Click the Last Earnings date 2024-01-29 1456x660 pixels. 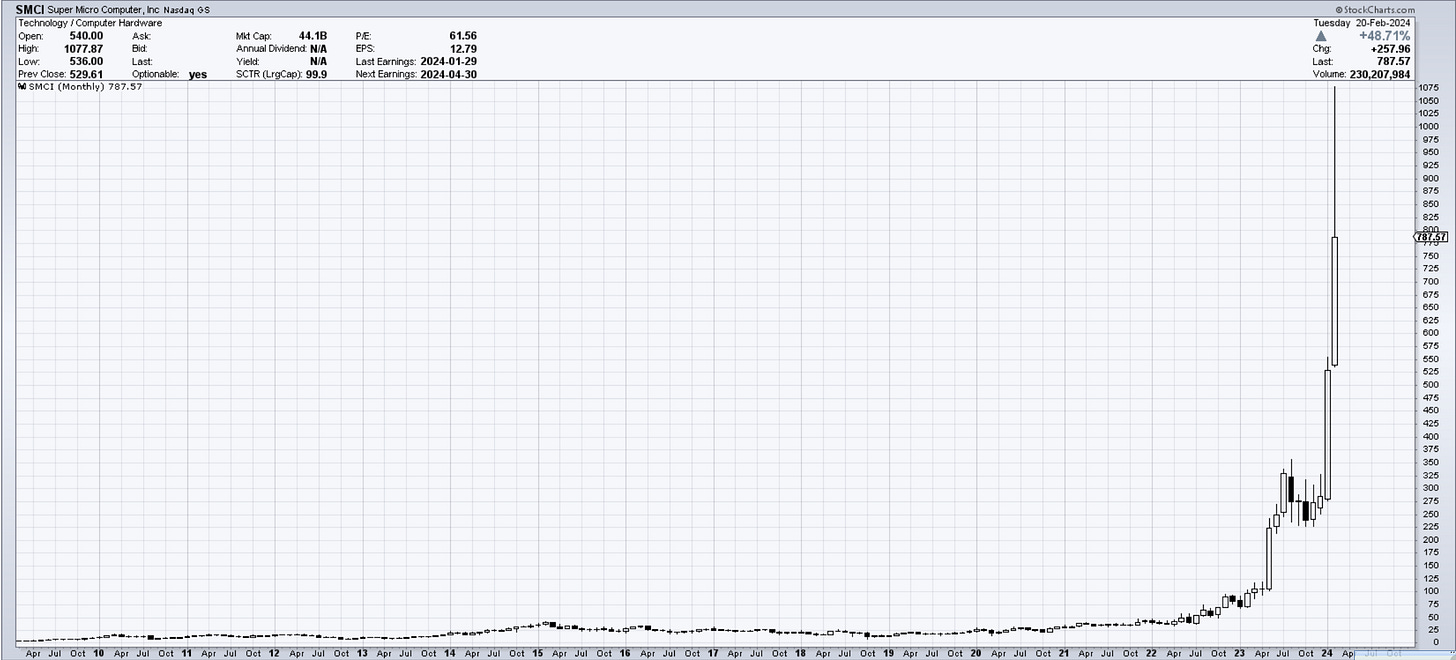click(448, 61)
